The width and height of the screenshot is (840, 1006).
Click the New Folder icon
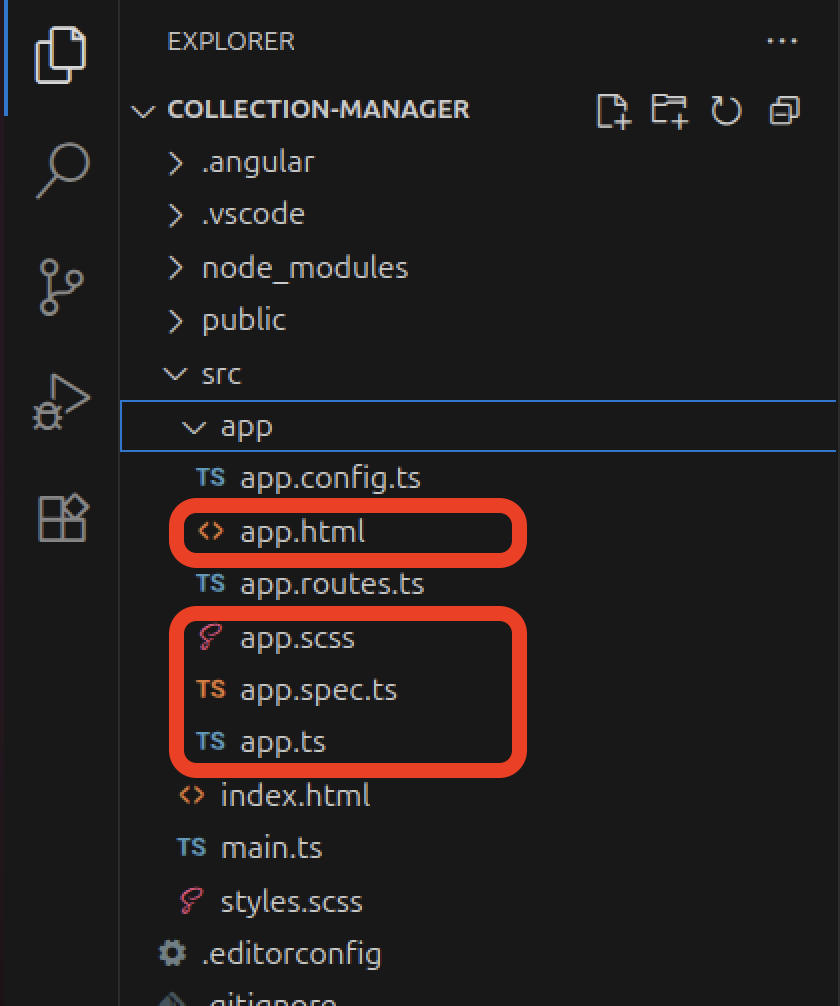[x=669, y=110]
